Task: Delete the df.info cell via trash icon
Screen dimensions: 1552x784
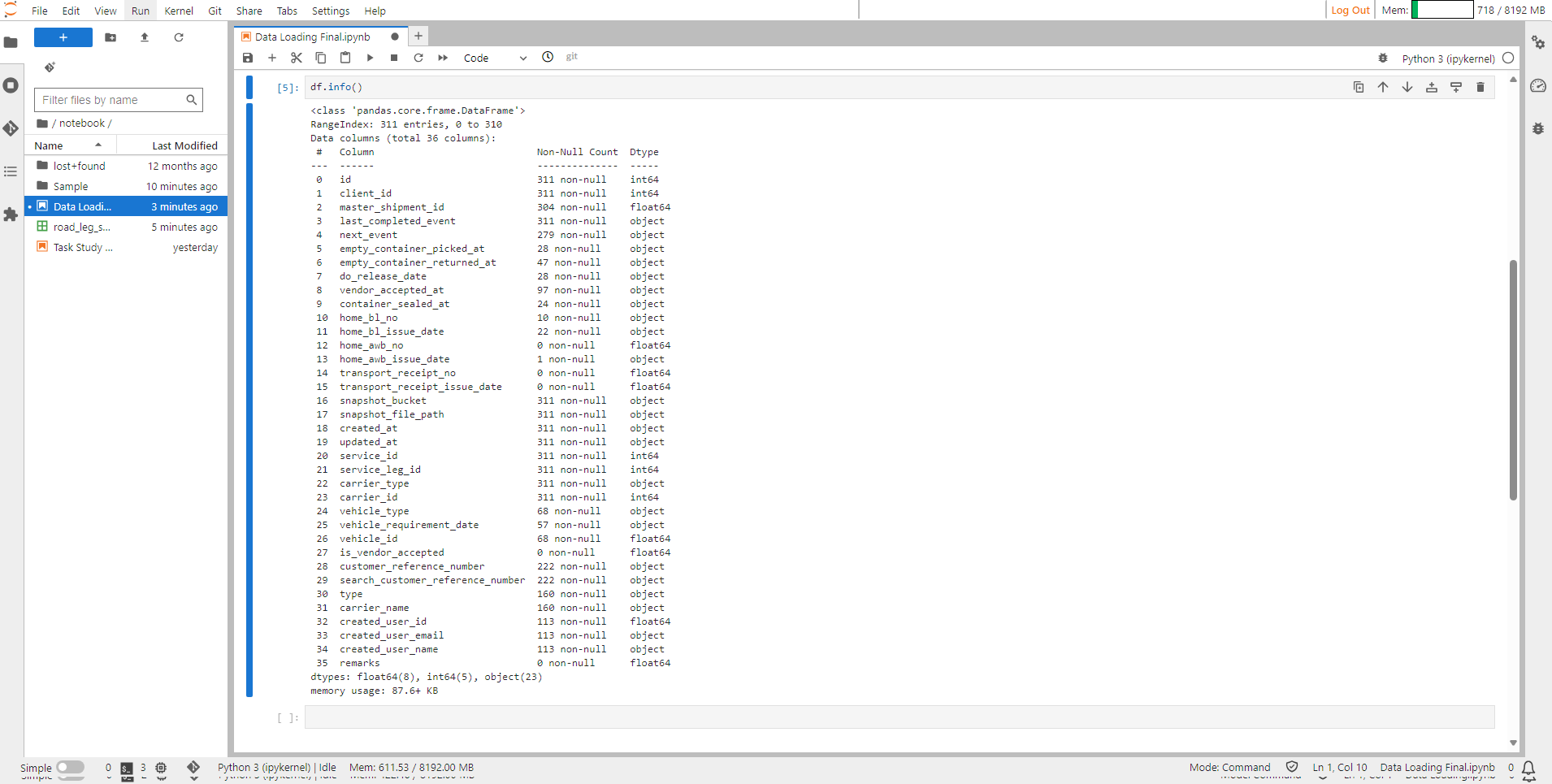Action: click(x=1480, y=87)
